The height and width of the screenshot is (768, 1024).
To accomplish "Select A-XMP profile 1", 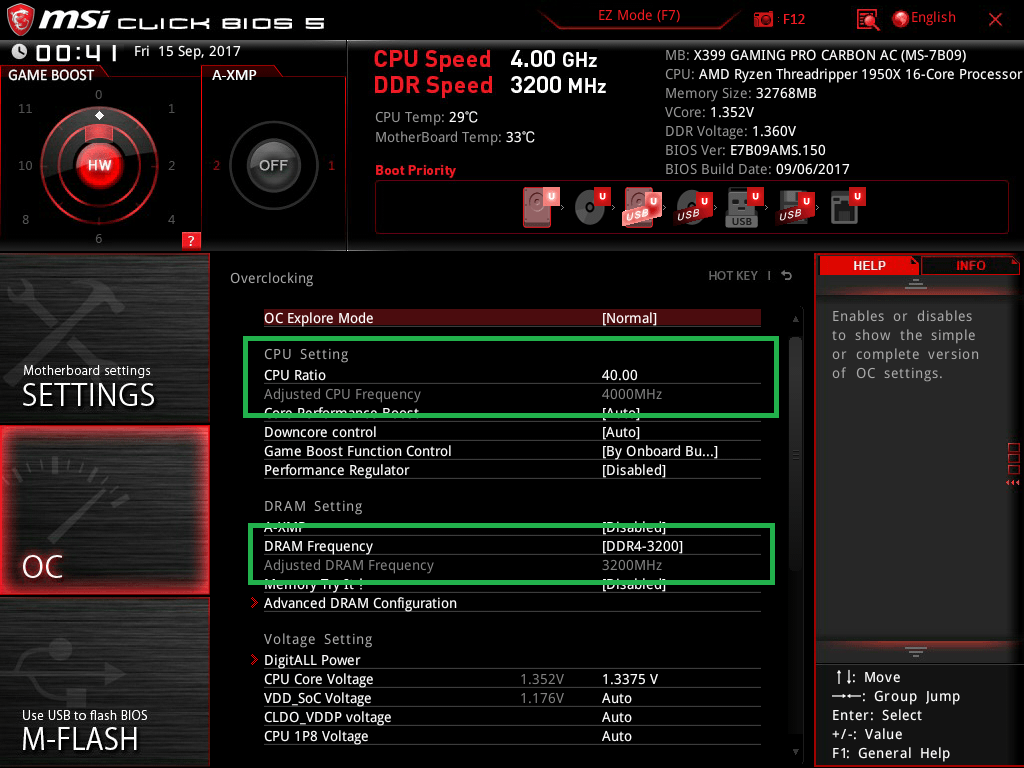I will (x=331, y=165).
